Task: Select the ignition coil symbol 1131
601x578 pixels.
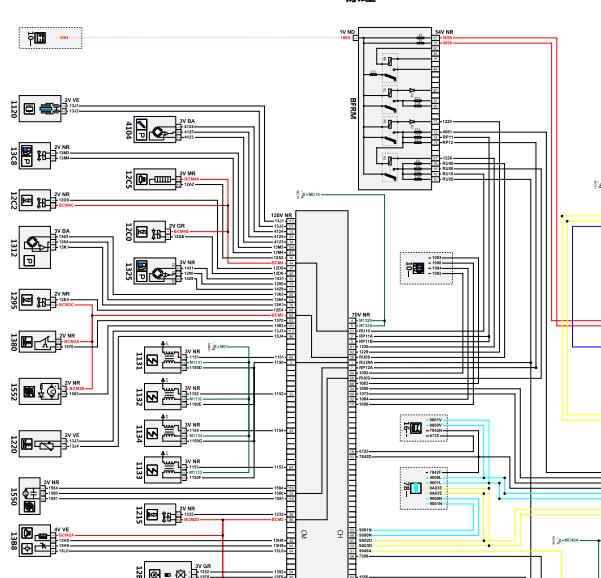Action: tap(163, 360)
